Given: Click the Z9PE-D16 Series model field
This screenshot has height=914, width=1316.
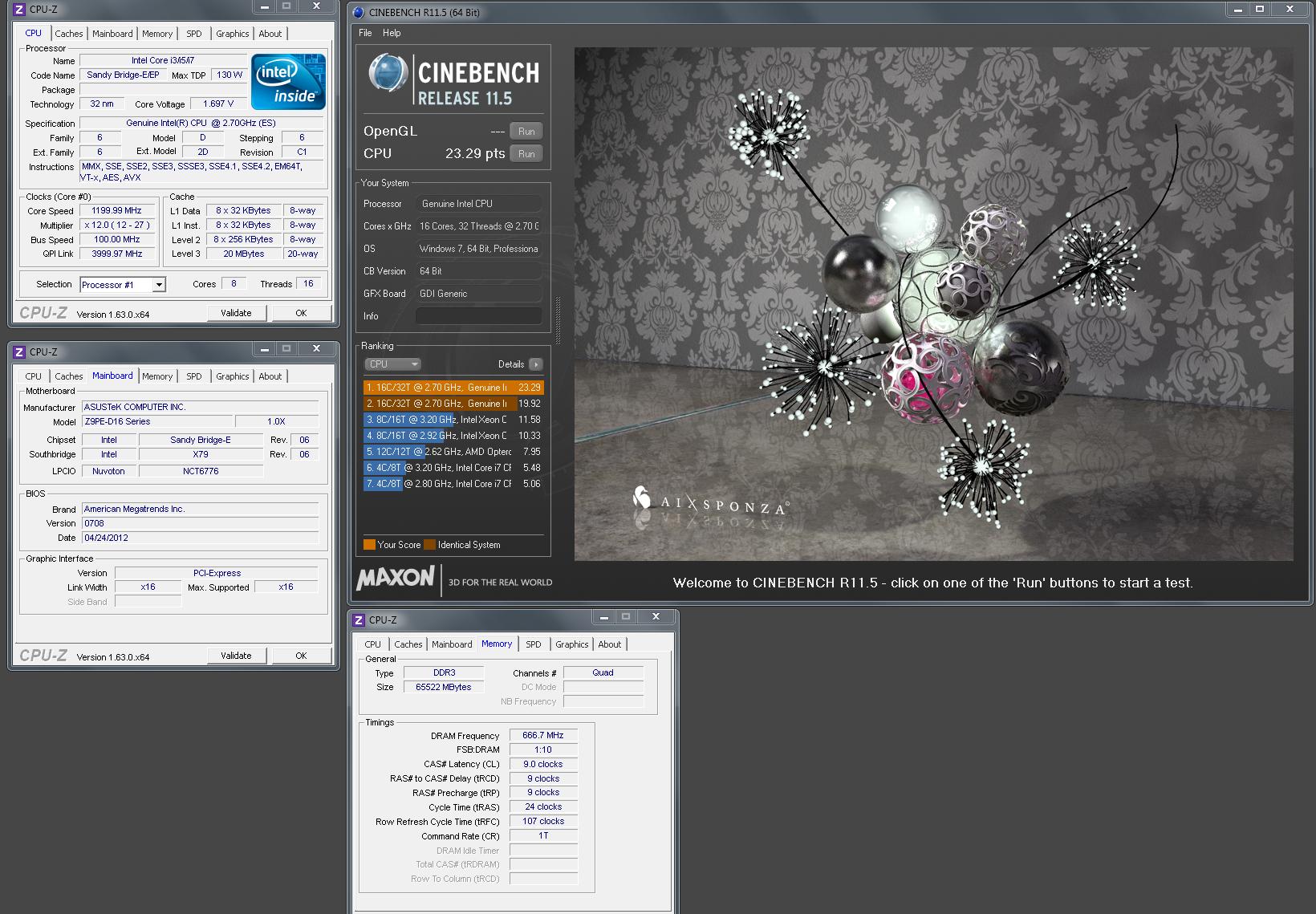Looking at the screenshot, I should [x=157, y=422].
